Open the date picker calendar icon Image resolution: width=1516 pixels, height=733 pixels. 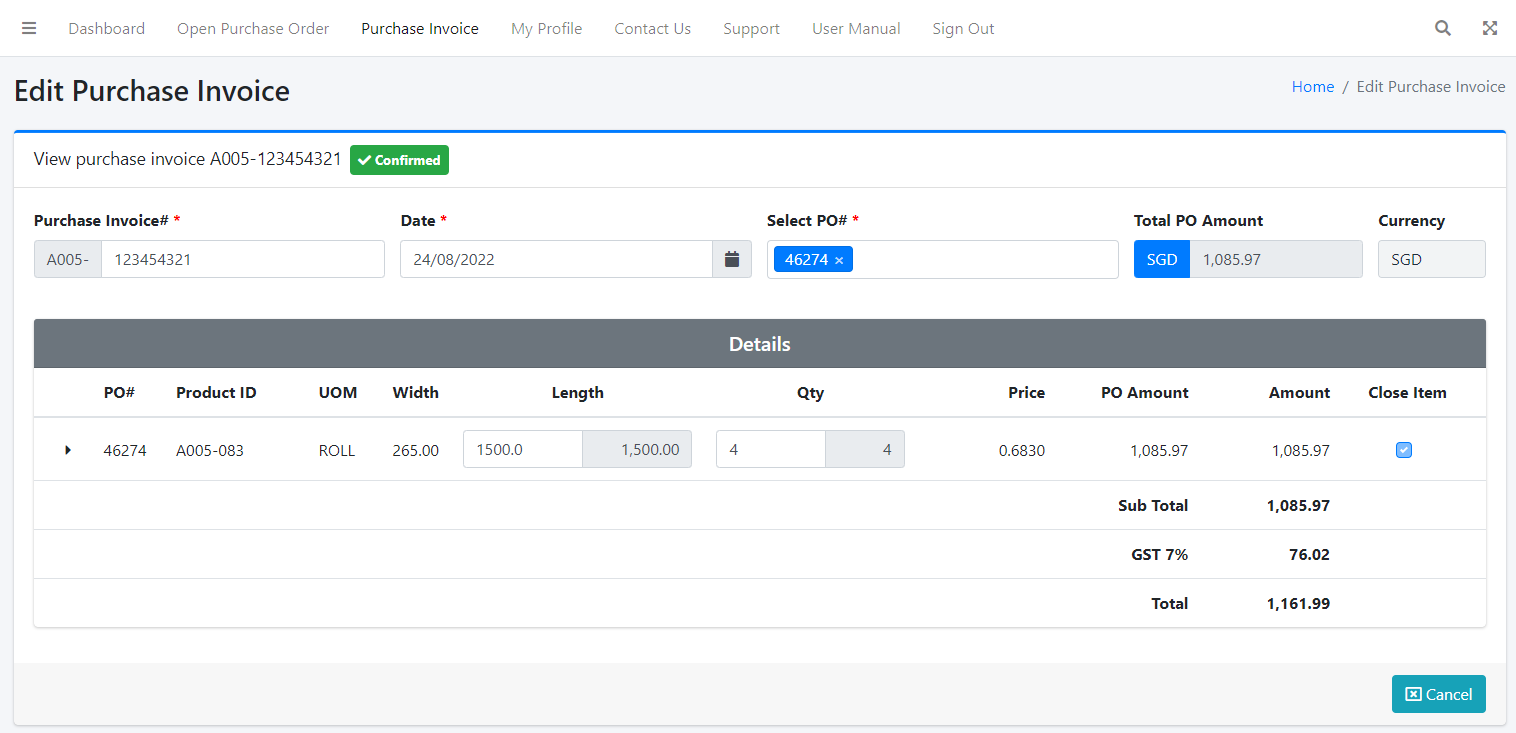click(x=731, y=259)
